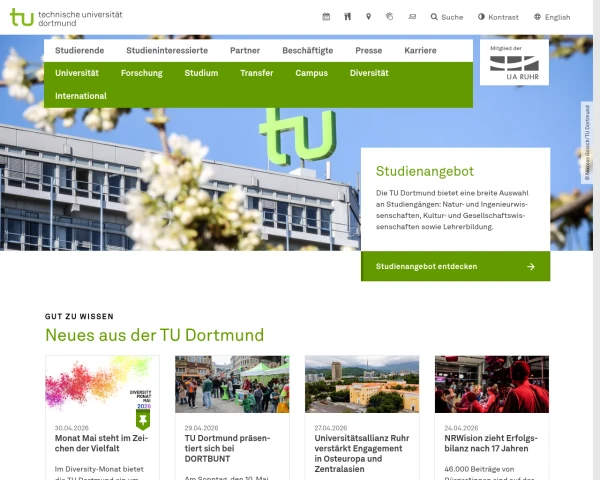Click the location pin icon
Image resolution: width=600 pixels, height=480 pixels.
368,17
